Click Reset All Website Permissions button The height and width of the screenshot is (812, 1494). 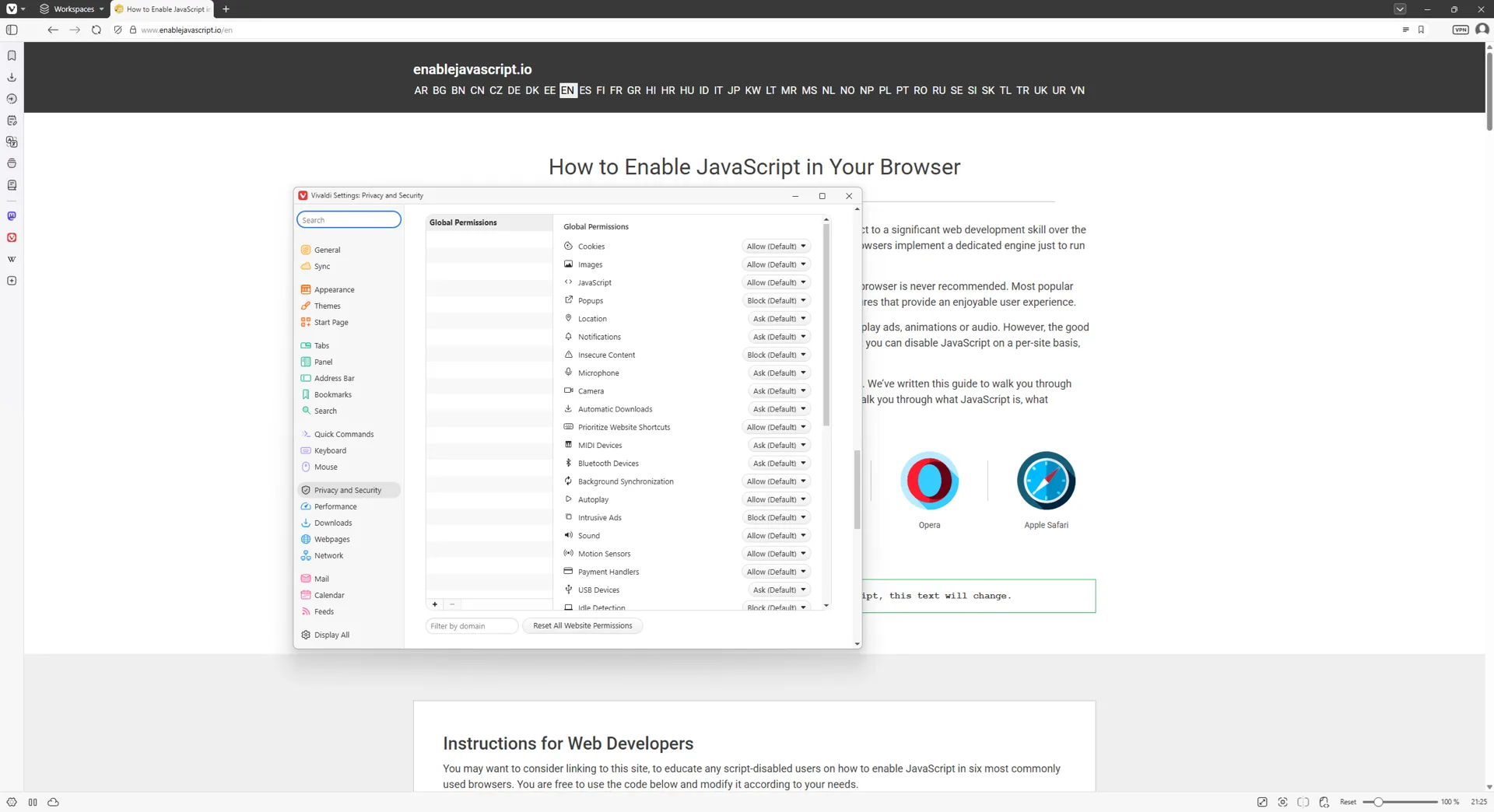(x=583, y=625)
